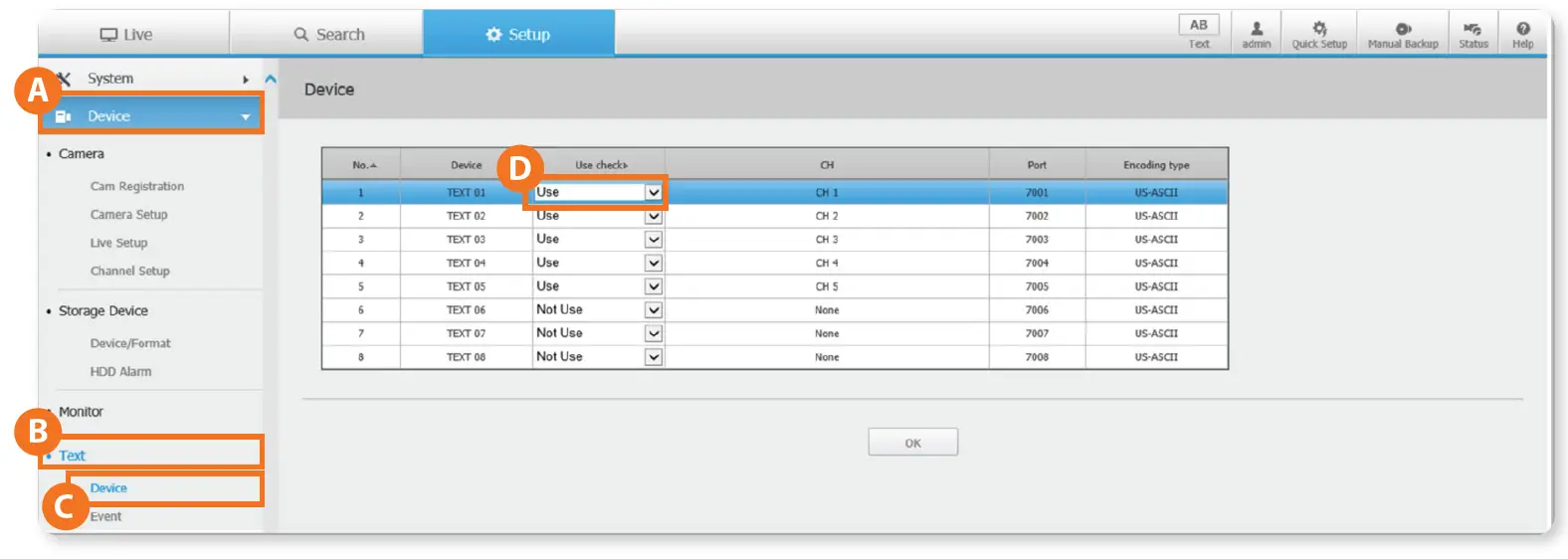The image size is (1568, 559).
Task: Click port value 7004
Action: [1037, 264]
